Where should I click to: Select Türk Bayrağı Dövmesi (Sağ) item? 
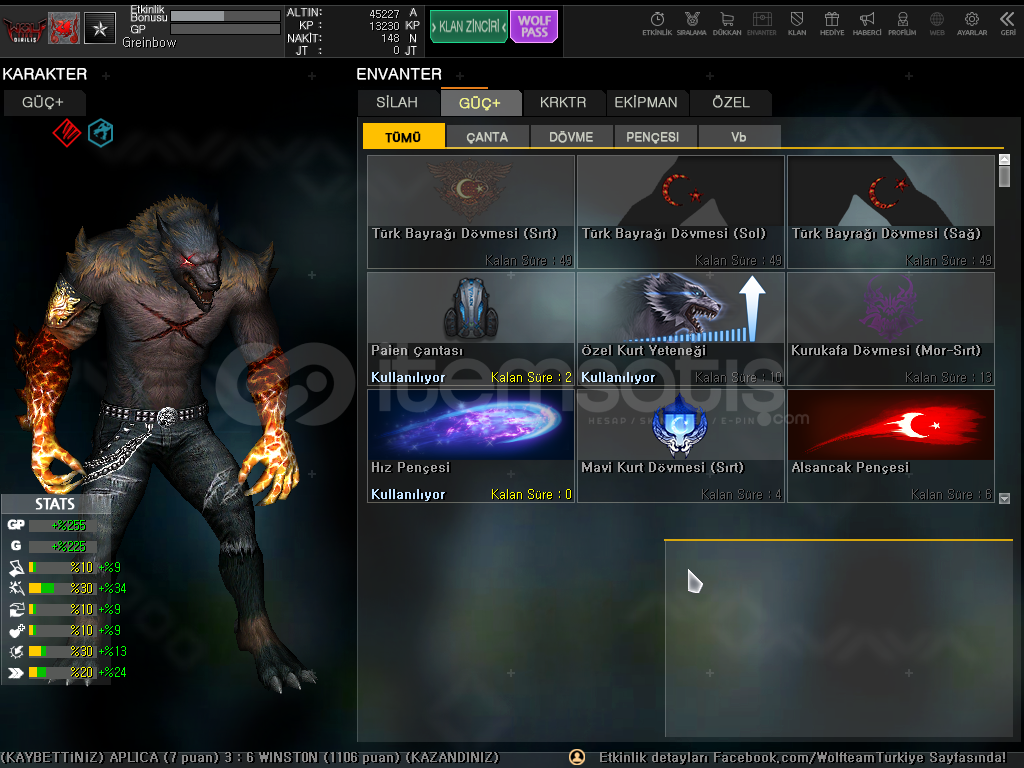tap(891, 212)
